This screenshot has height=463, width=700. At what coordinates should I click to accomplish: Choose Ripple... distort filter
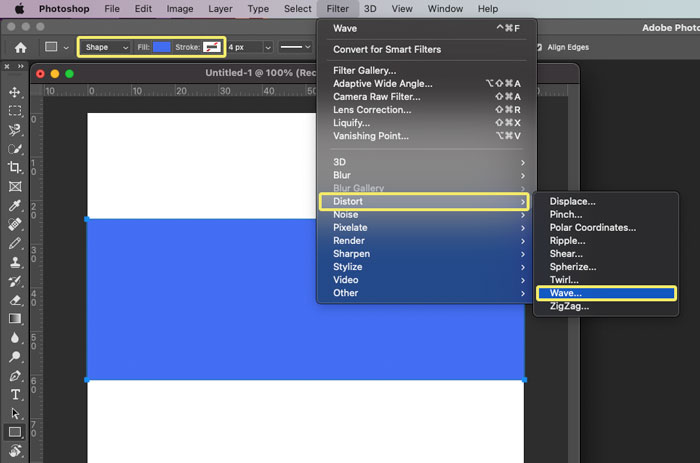coord(606,241)
